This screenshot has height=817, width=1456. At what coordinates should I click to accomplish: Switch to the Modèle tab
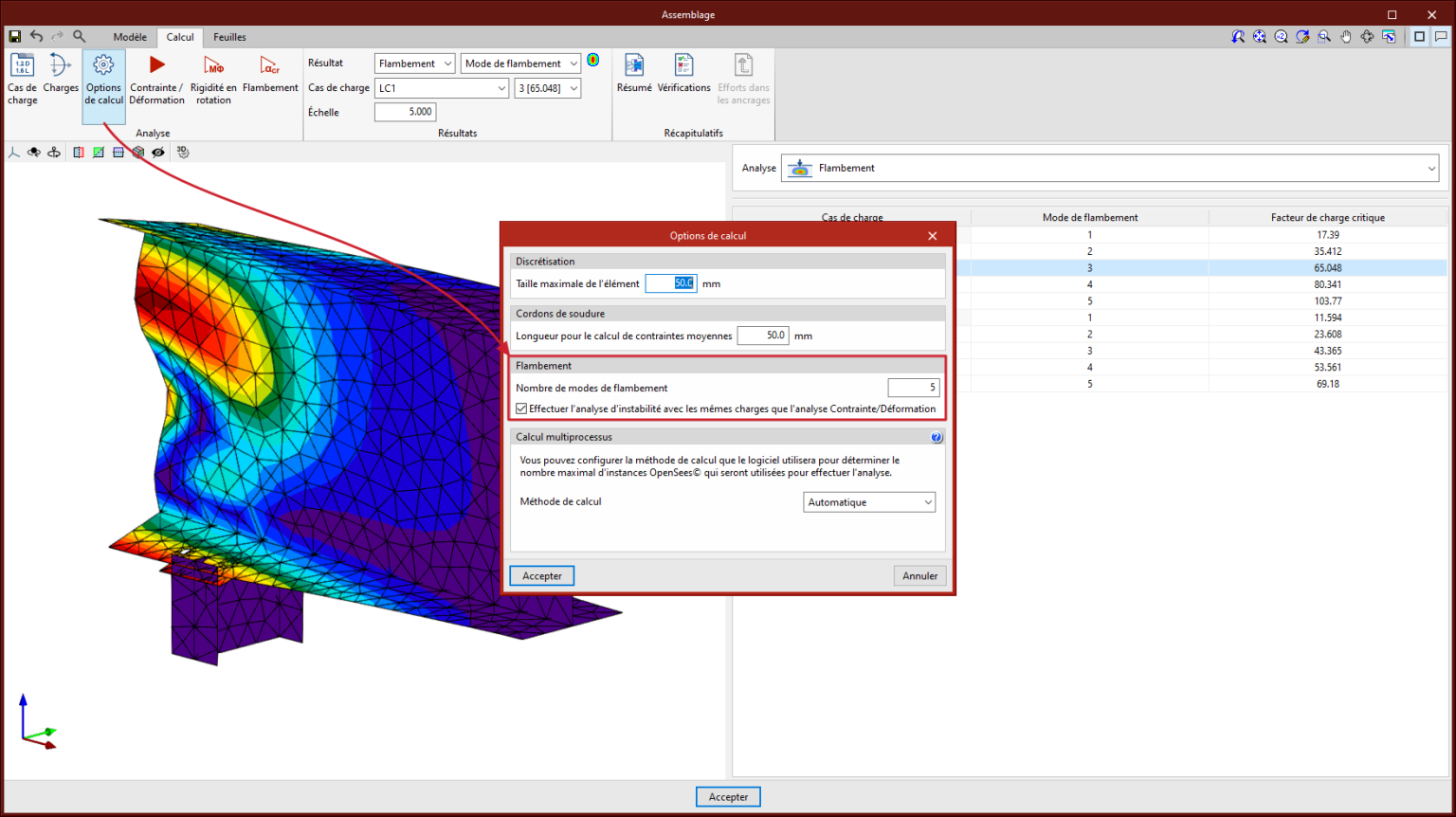[x=130, y=37]
